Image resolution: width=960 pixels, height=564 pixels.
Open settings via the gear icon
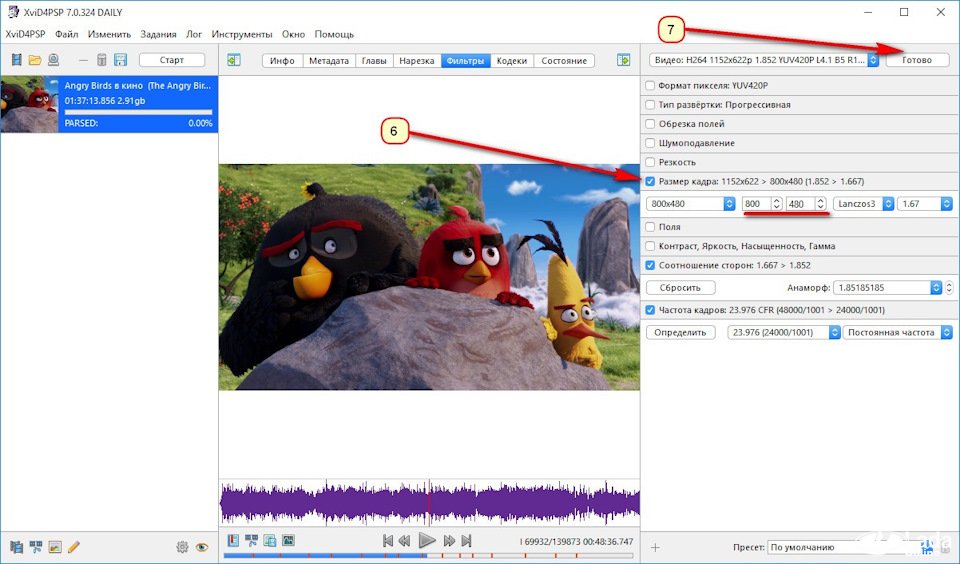[182, 547]
